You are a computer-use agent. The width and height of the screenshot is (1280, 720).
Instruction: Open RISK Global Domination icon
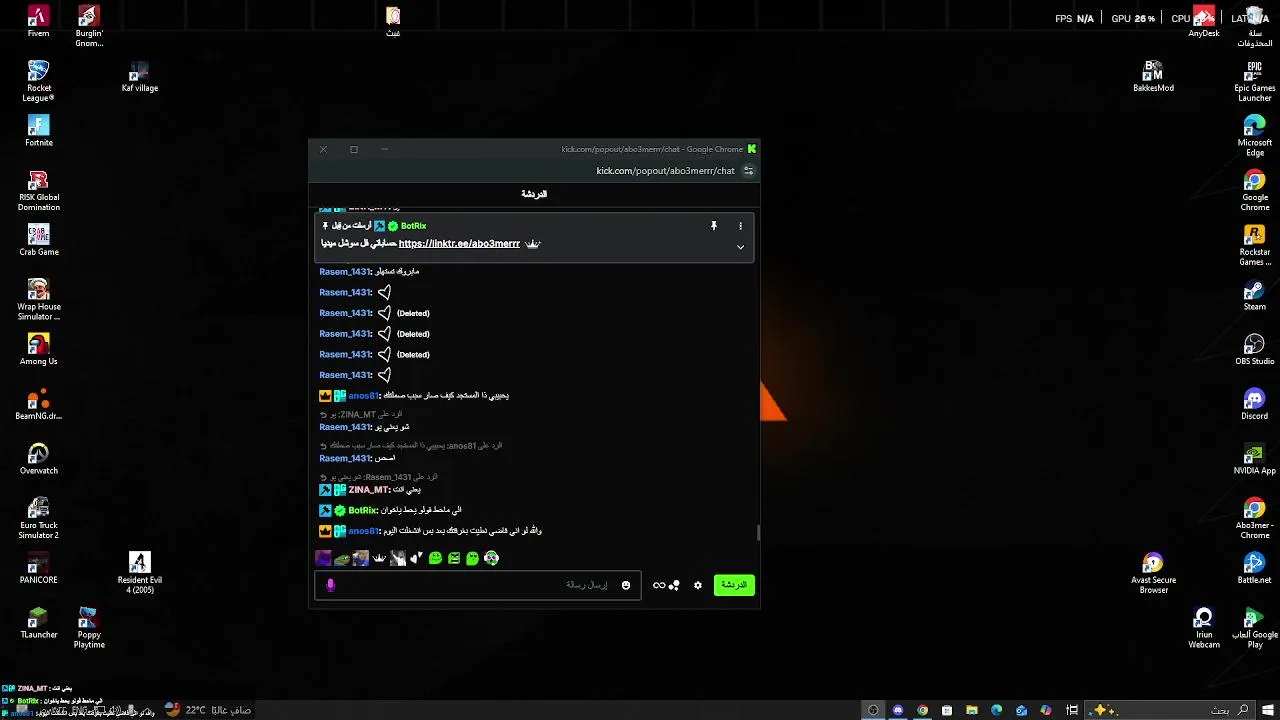38,191
